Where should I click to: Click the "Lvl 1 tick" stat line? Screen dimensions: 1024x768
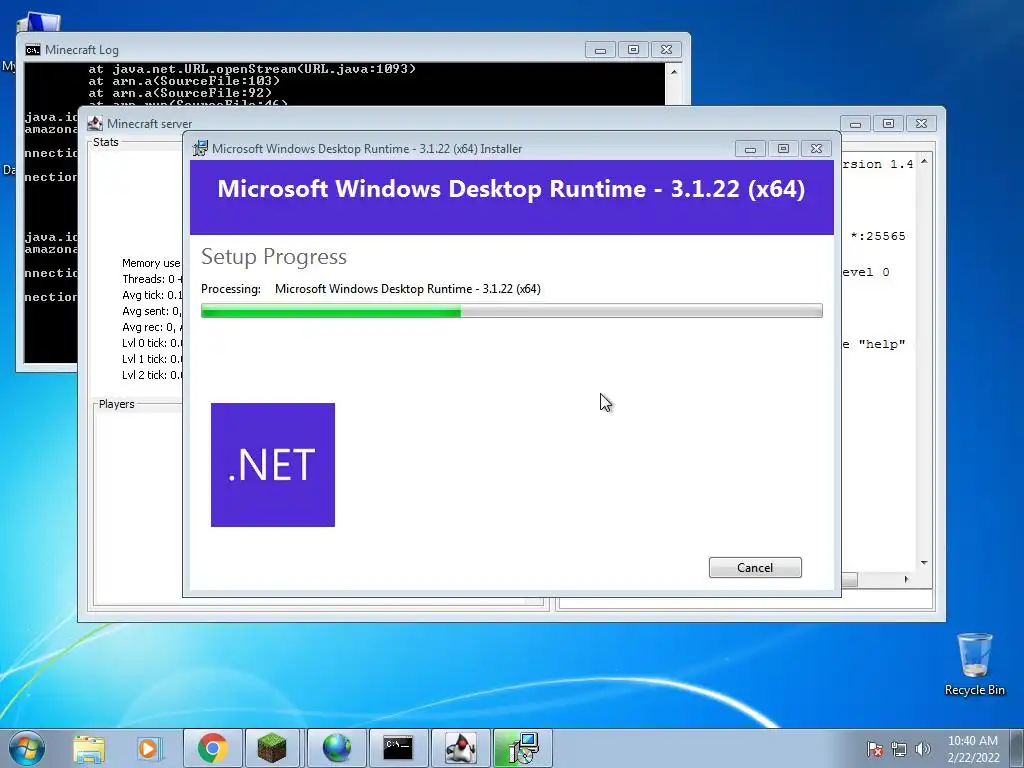click(152, 359)
